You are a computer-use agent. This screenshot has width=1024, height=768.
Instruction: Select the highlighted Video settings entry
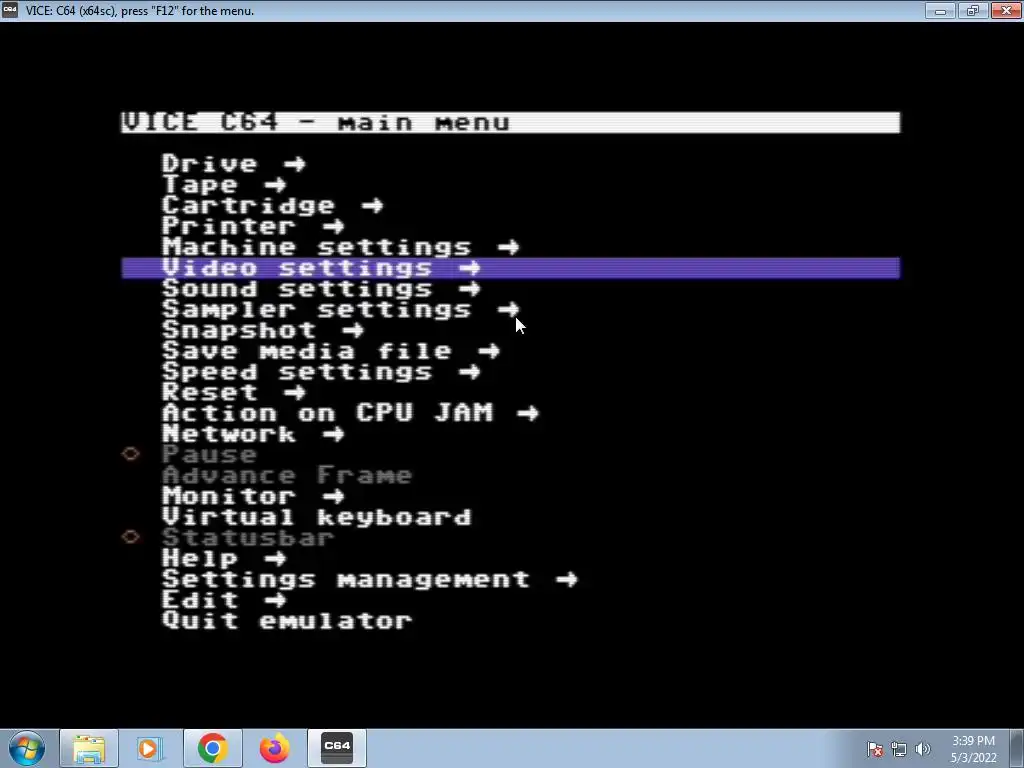point(511,268)
